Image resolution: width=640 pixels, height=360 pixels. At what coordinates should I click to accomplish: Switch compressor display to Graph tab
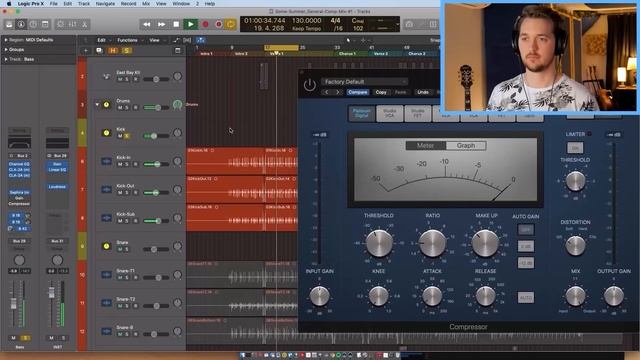(466, 145)
